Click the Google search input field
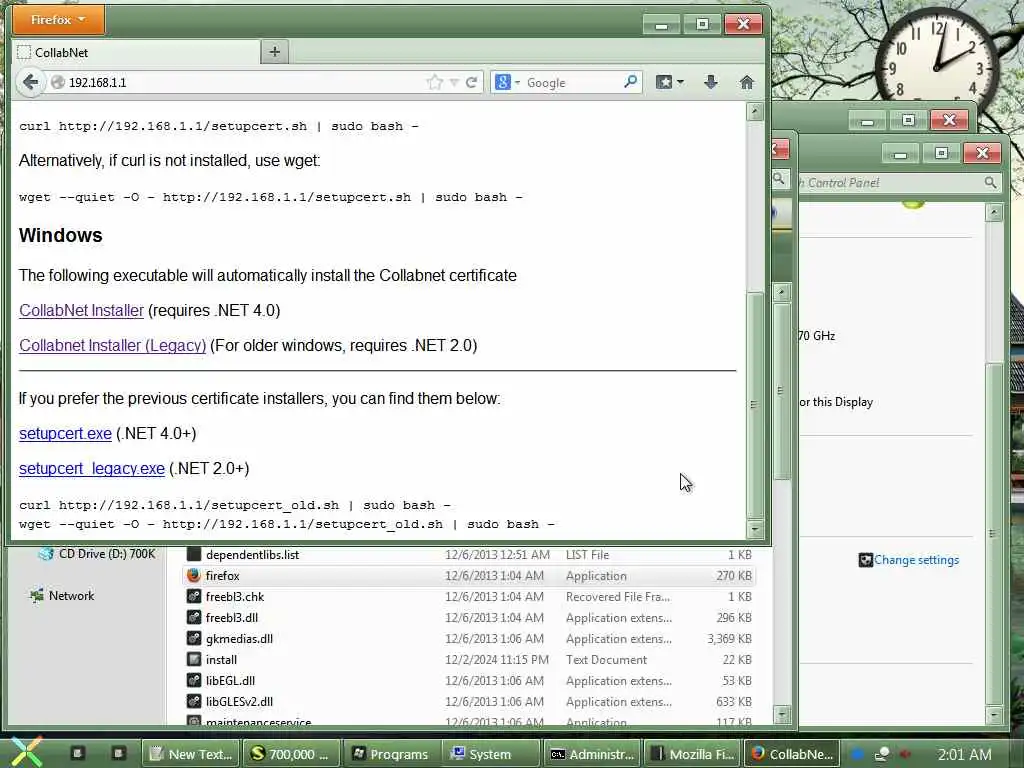 click(571, 83)
